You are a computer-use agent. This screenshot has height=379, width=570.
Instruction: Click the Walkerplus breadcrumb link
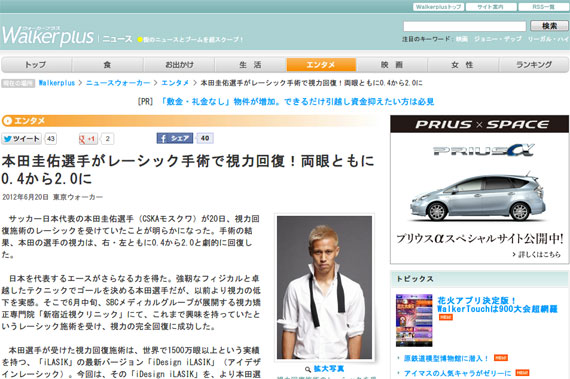(57, 83)
